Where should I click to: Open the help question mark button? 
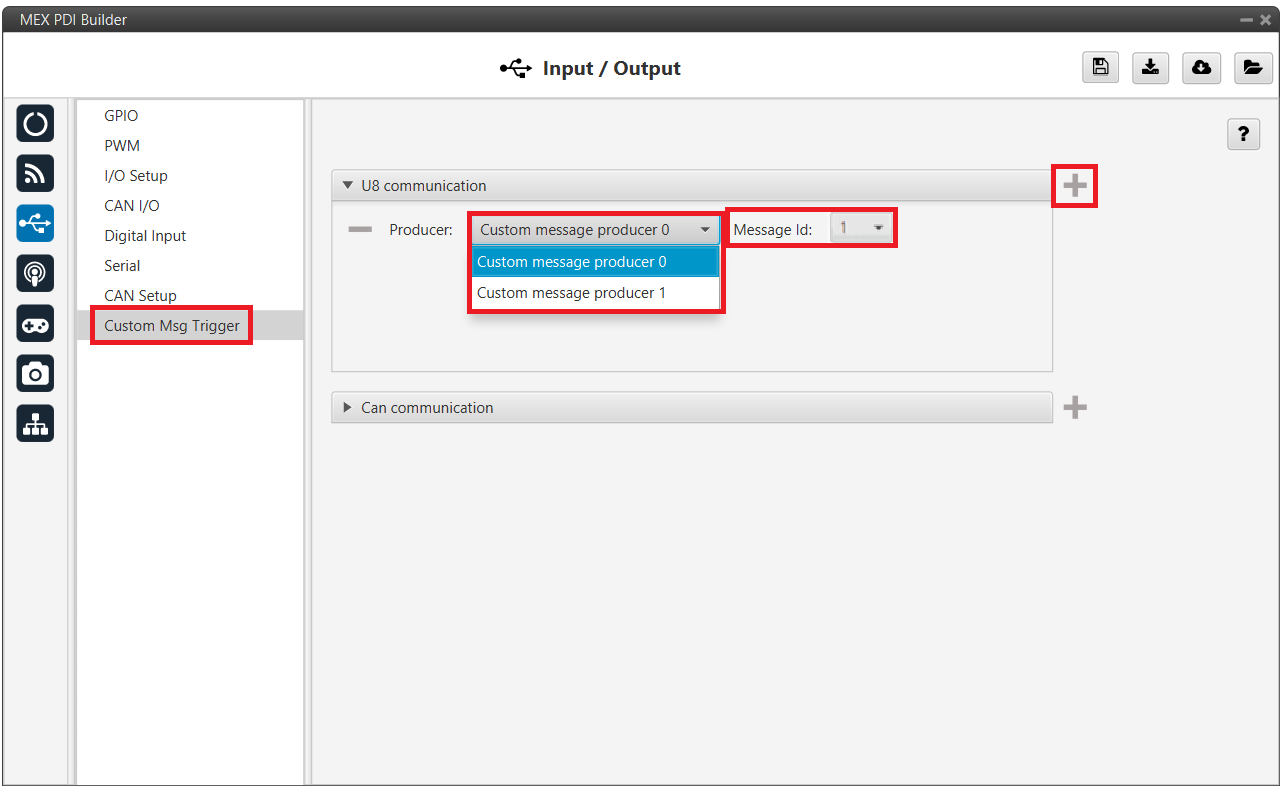point(1243,135)
